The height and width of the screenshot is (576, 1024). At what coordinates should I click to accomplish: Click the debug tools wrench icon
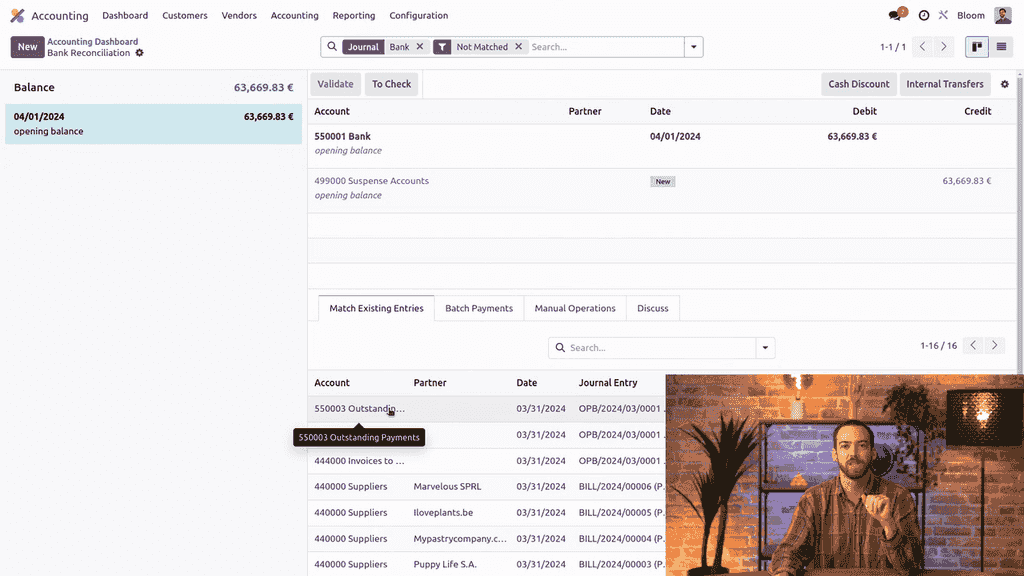coord(943,16)
